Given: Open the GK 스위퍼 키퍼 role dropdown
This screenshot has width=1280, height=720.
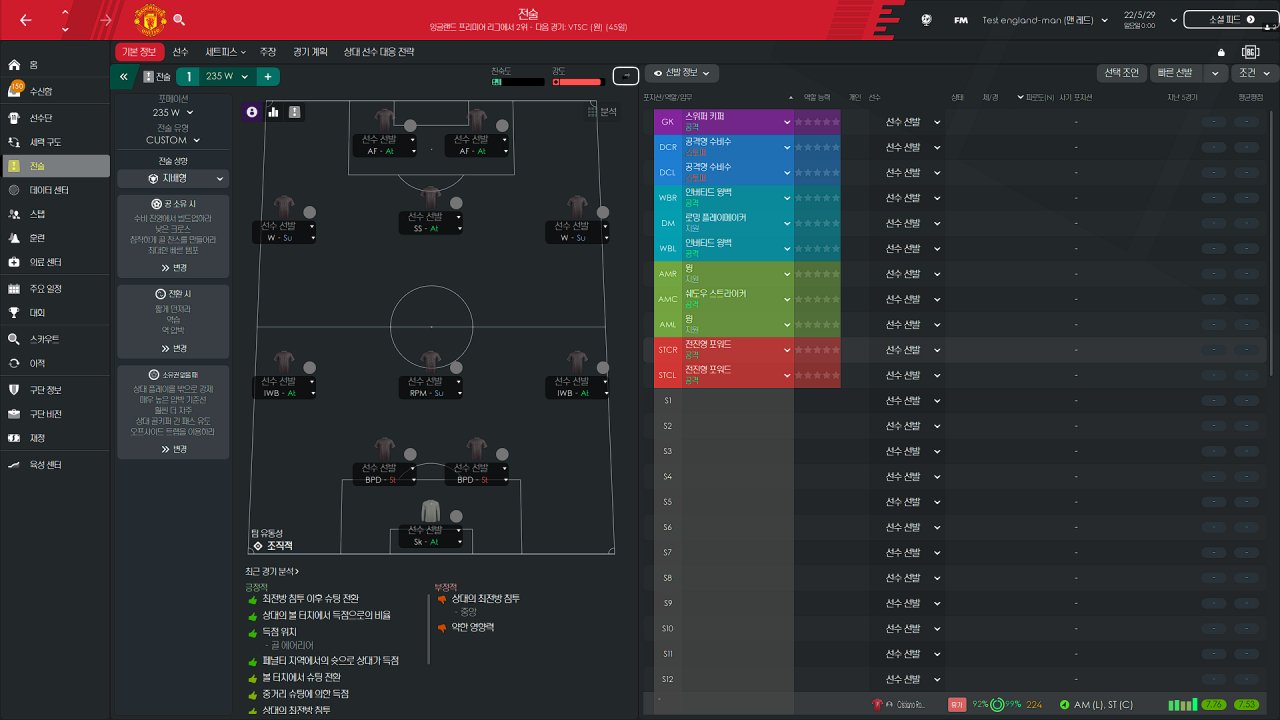Looking at the screenshot, I should 787,122.
